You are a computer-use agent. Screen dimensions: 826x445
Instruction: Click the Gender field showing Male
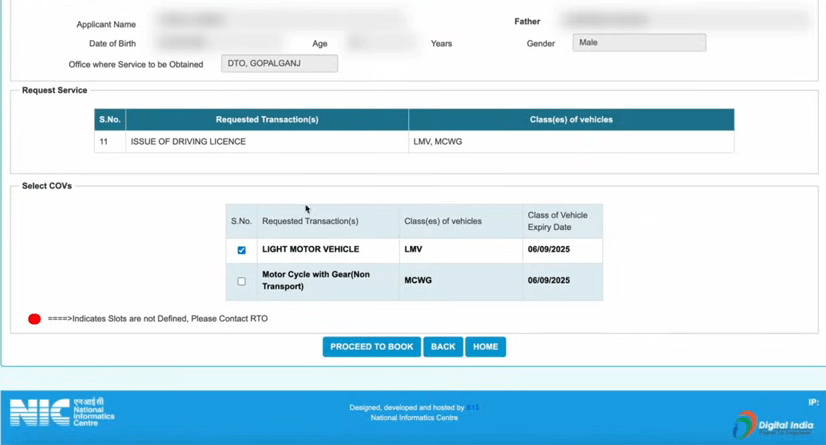[638, 43]
